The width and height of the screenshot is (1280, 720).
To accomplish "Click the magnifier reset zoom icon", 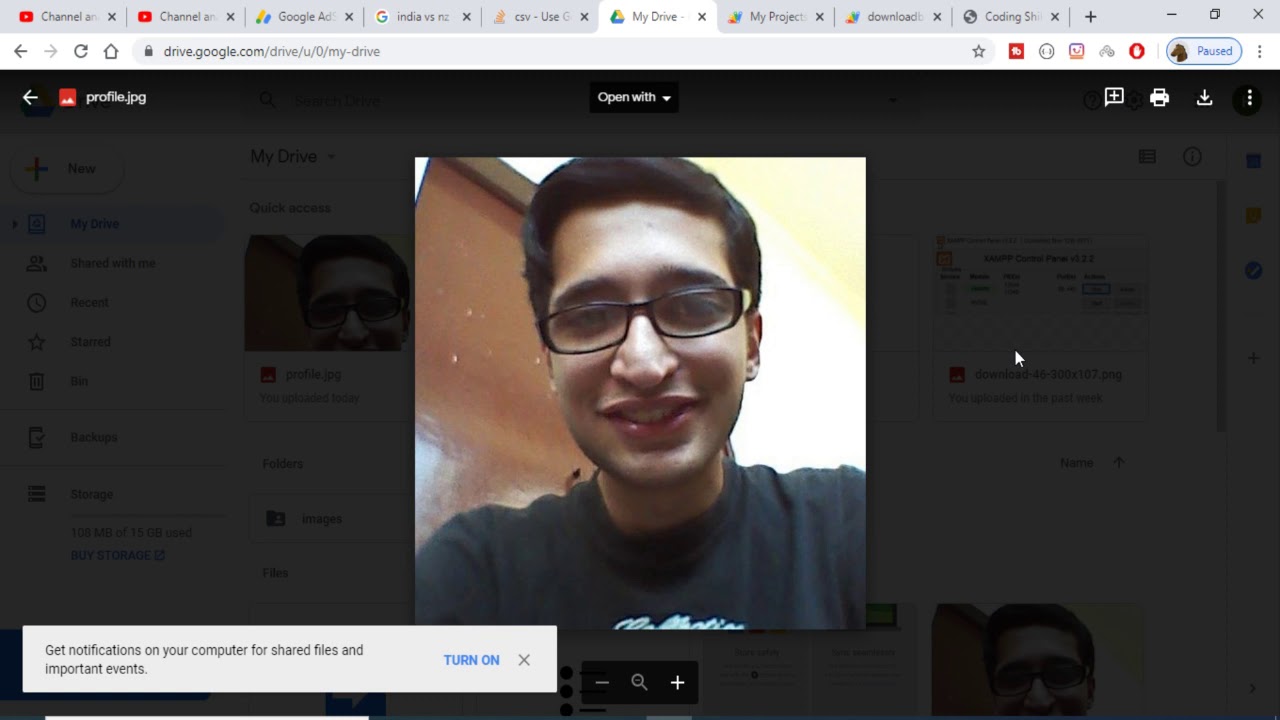I will (x=639, y=683).
